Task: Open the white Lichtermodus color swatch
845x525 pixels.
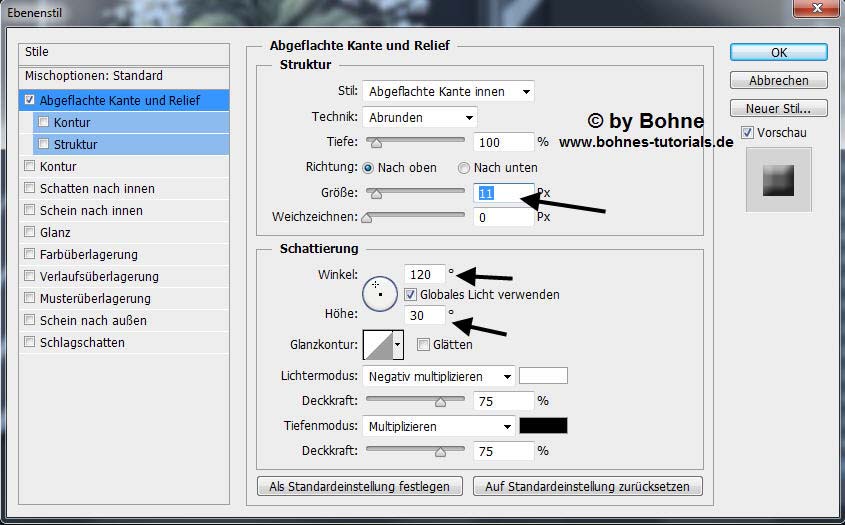Action: [x=543, y=376]
